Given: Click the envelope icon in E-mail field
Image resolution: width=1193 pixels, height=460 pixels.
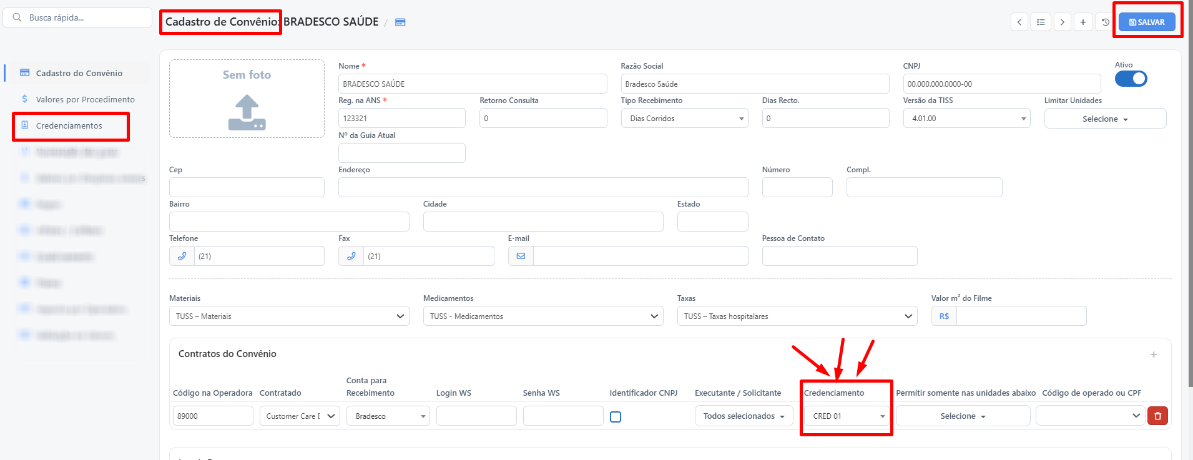Looking at the screenshot, I should point(520,256).
